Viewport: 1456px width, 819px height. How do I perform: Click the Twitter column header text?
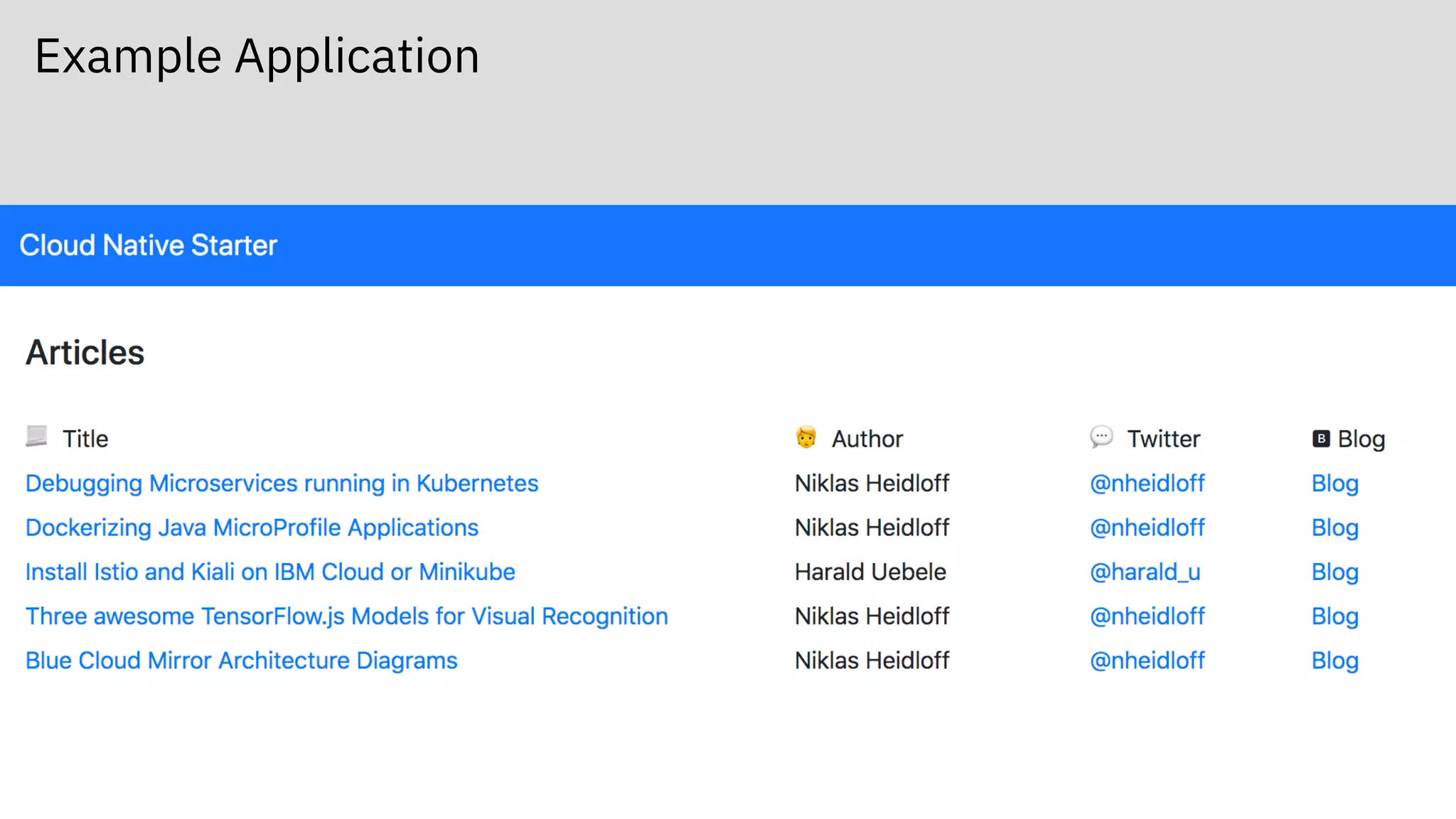point(1164,439)
